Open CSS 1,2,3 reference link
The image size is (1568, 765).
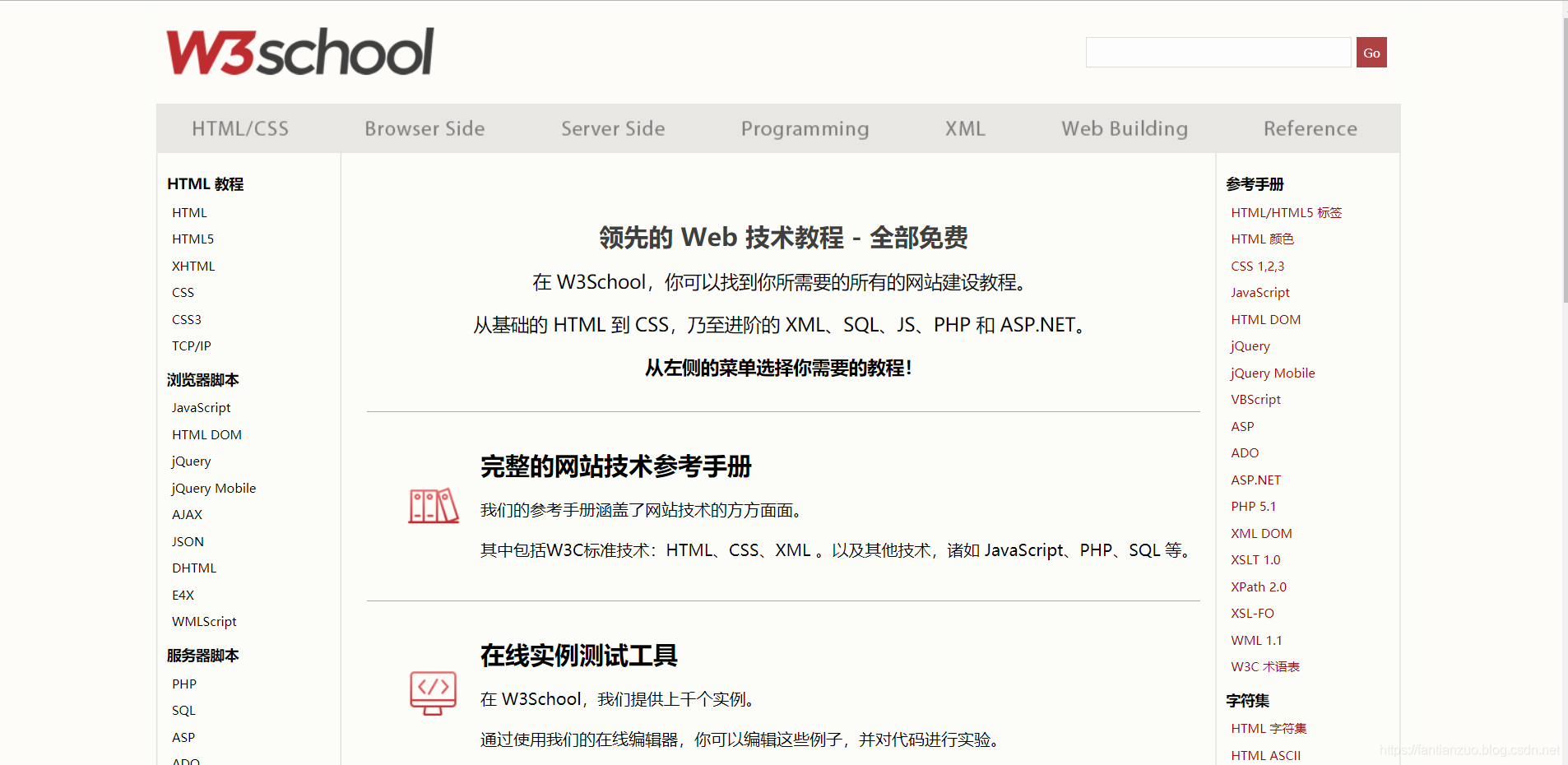[1257, 267]
